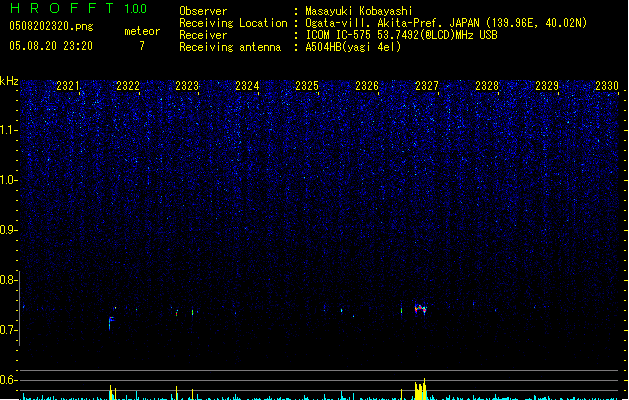Viewport: 629px width, 400px height.
Task: Click the date stamp 05.08.20 23:20
Action: (51, 46)
